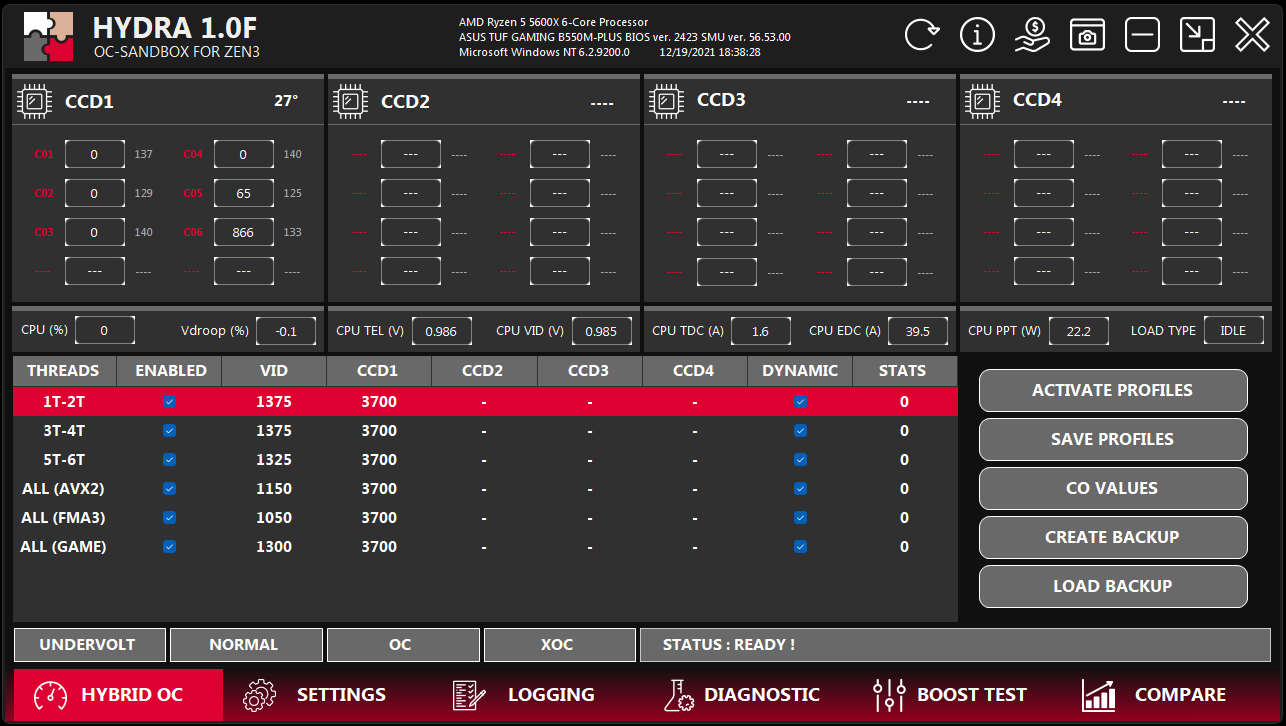
Task: Click the refresh icon in header
Action: point(922,35)
